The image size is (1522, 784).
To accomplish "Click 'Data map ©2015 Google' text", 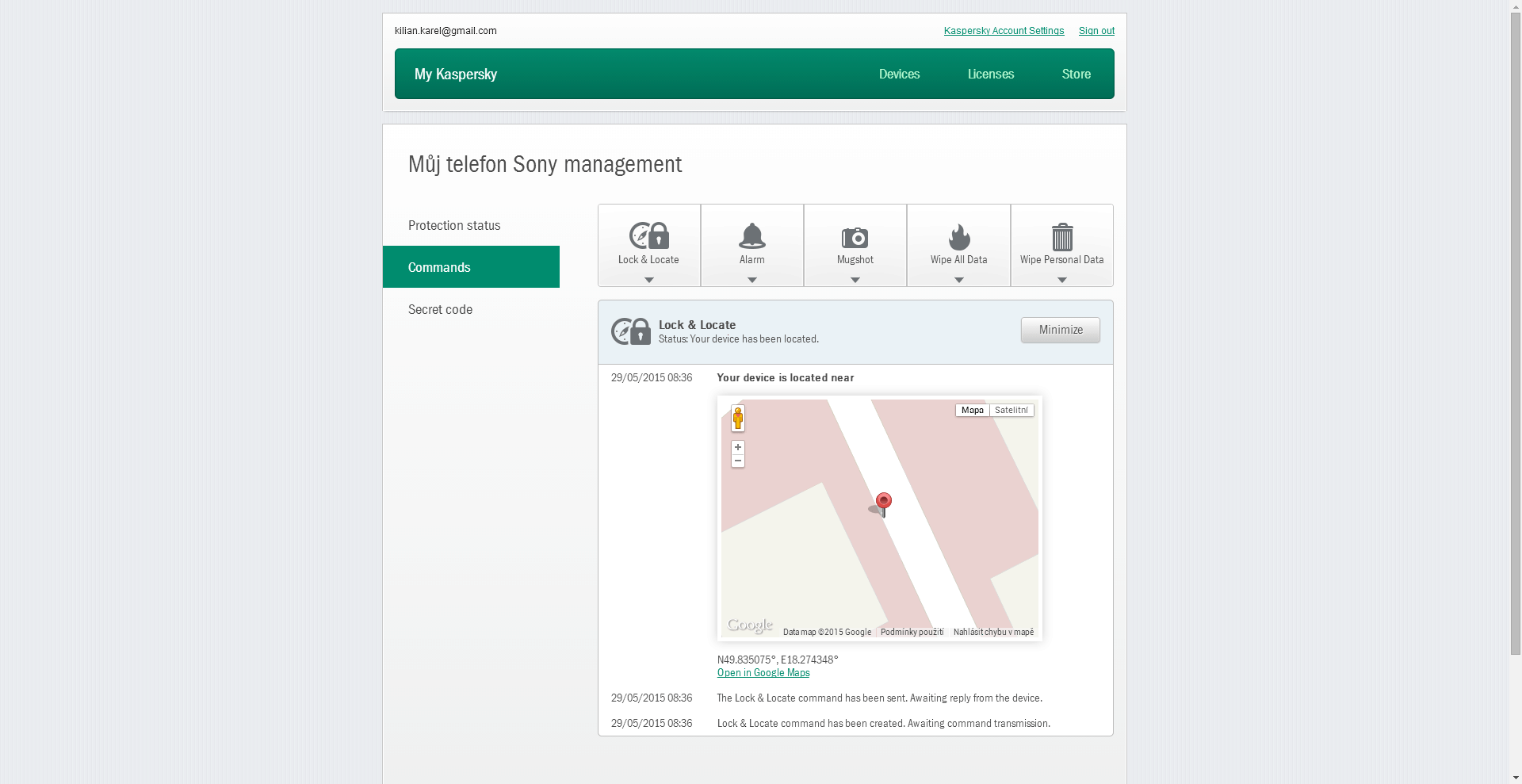I will [x=827, y=632].
